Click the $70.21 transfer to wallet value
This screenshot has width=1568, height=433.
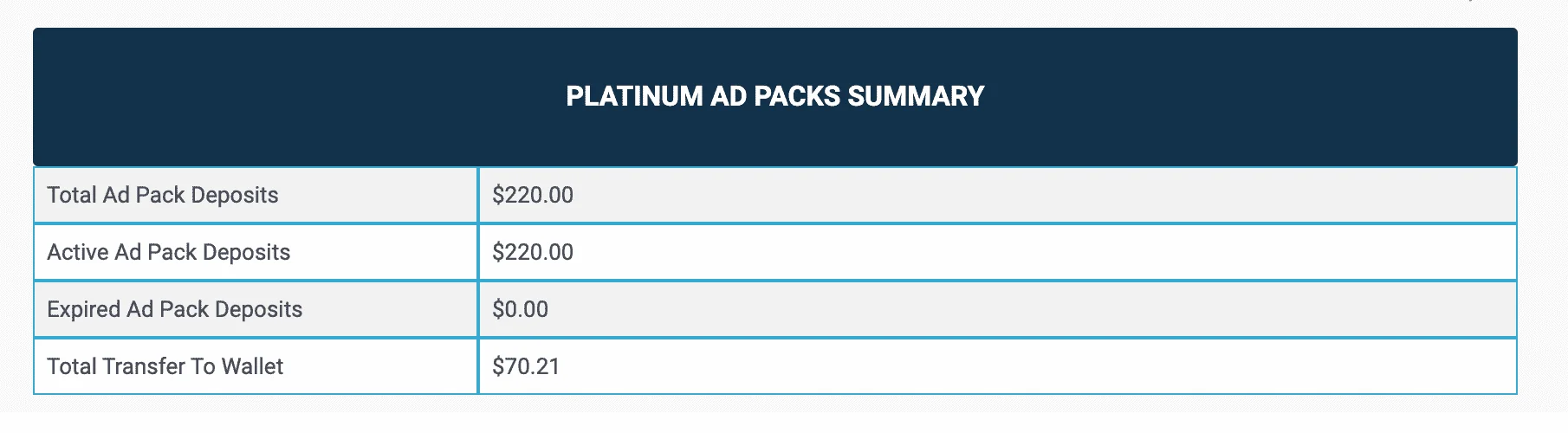click(x=526, y=366)
